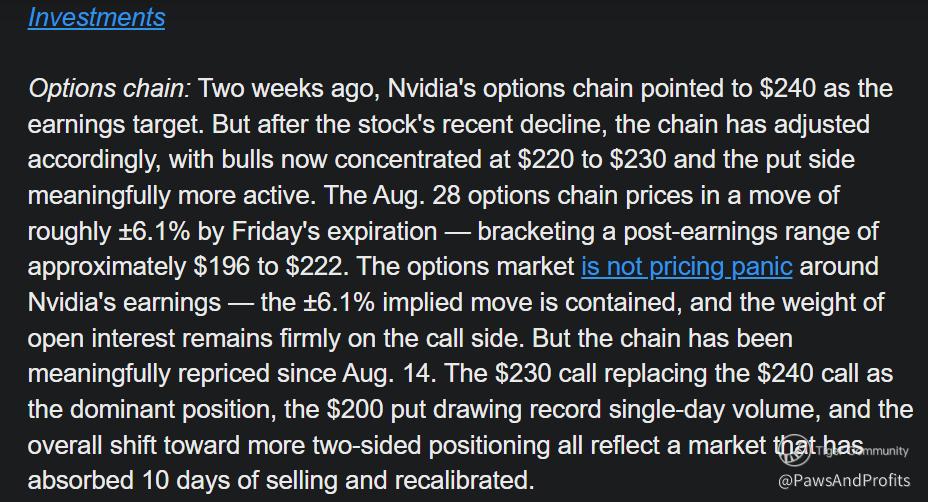Click the Tiger Community watermark text
This screenshot has width=928, height=502.
[x=860, y=451]
